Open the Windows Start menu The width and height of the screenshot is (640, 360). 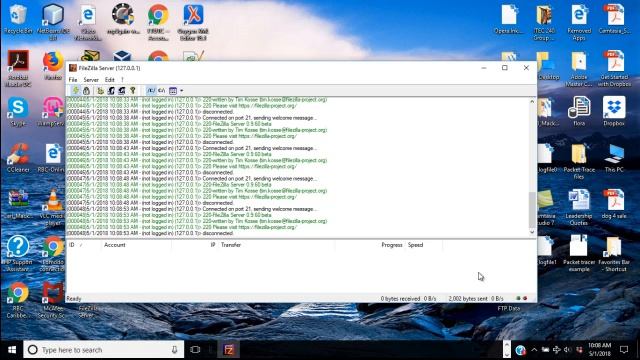tap(12, 350)
